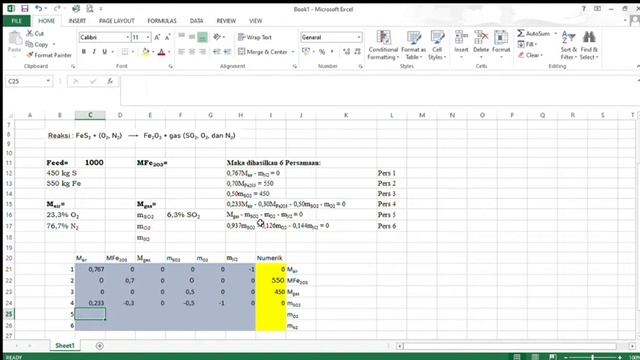Toggle Bottom Align in Alignment group
640x360 pixels.
tap(202, 37)
